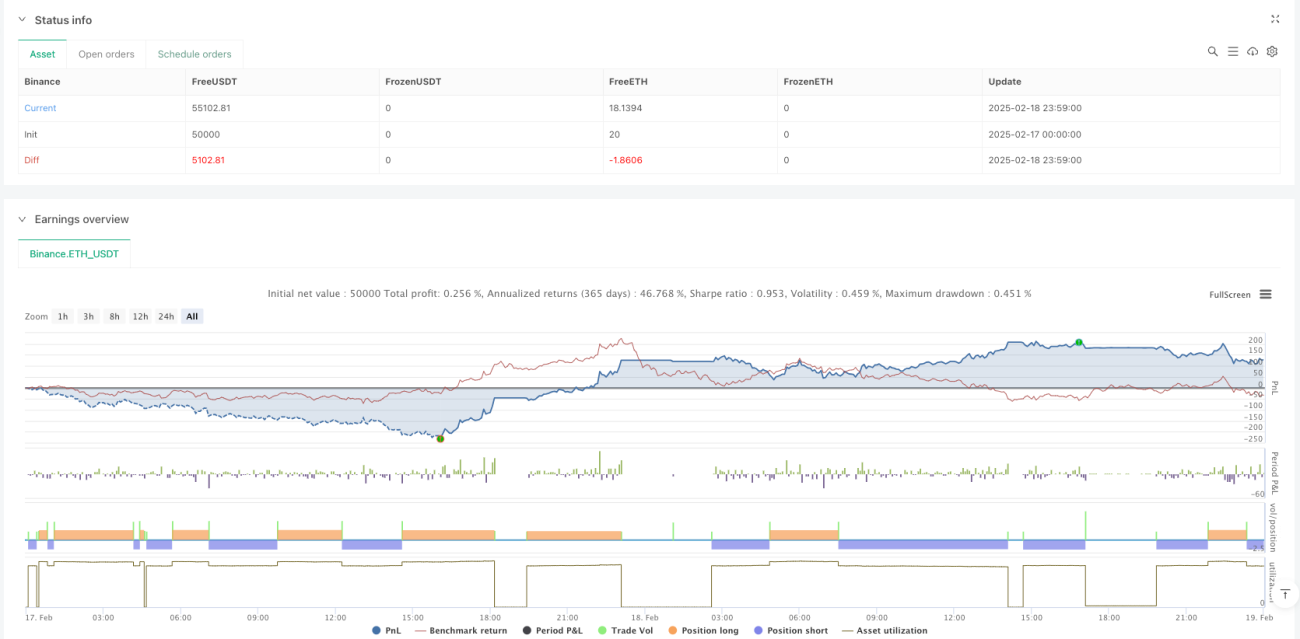Click the cloud download icon
Viewport: 1300px width, 639px height.
click(1252, 51)
